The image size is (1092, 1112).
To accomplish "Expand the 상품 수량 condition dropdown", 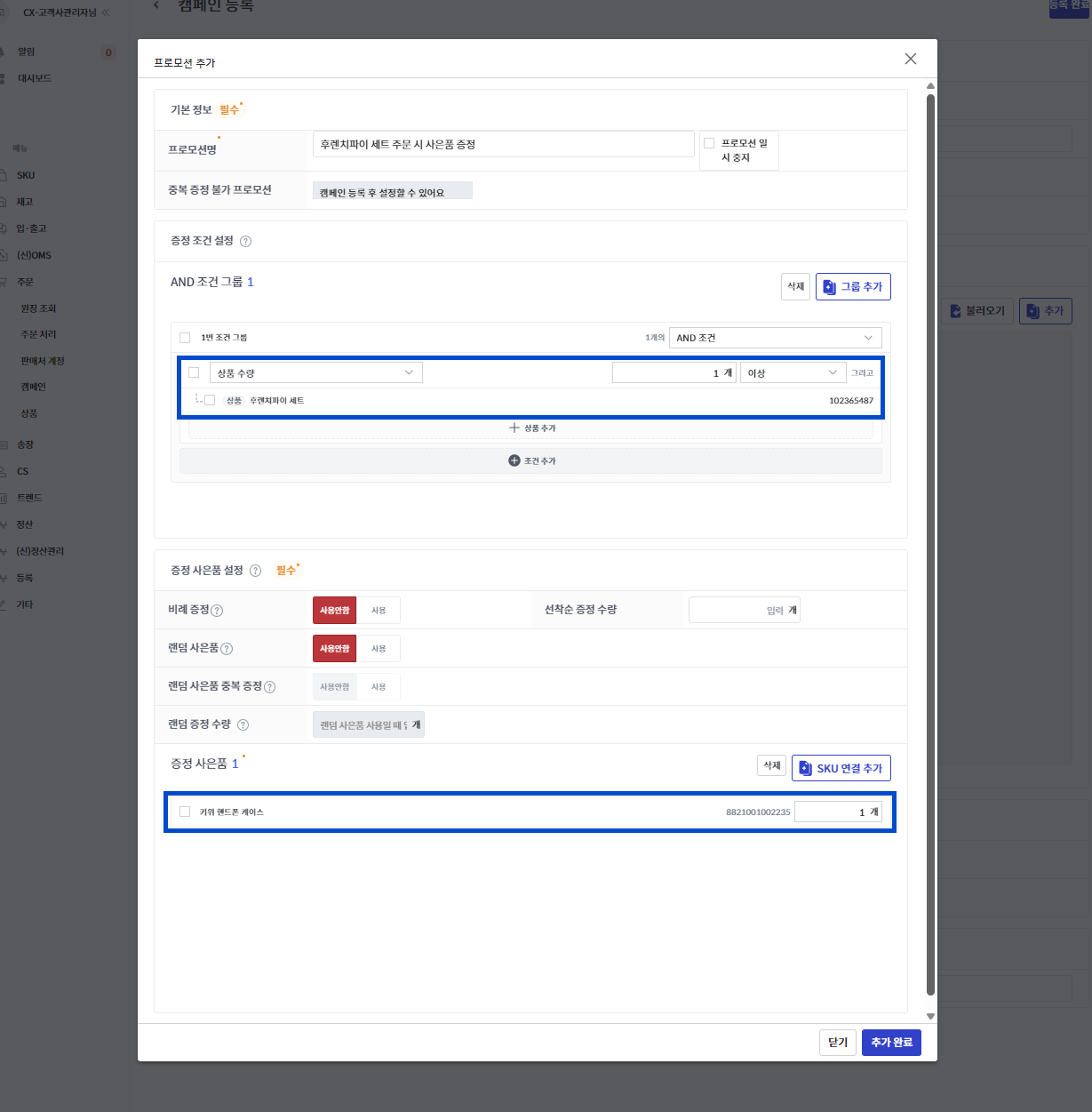I will (x=315, y=373).
